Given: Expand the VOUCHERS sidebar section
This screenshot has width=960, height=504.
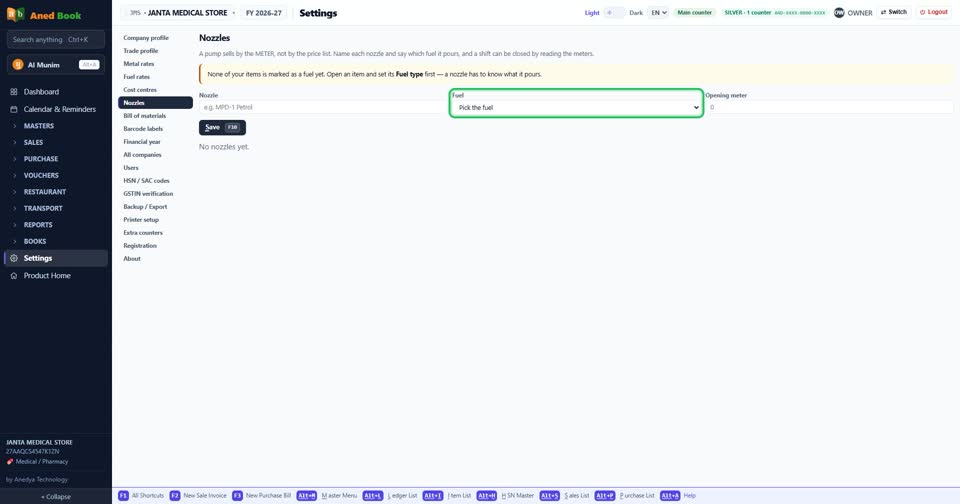Looking at the screenshot, I should tap(41, 175).
